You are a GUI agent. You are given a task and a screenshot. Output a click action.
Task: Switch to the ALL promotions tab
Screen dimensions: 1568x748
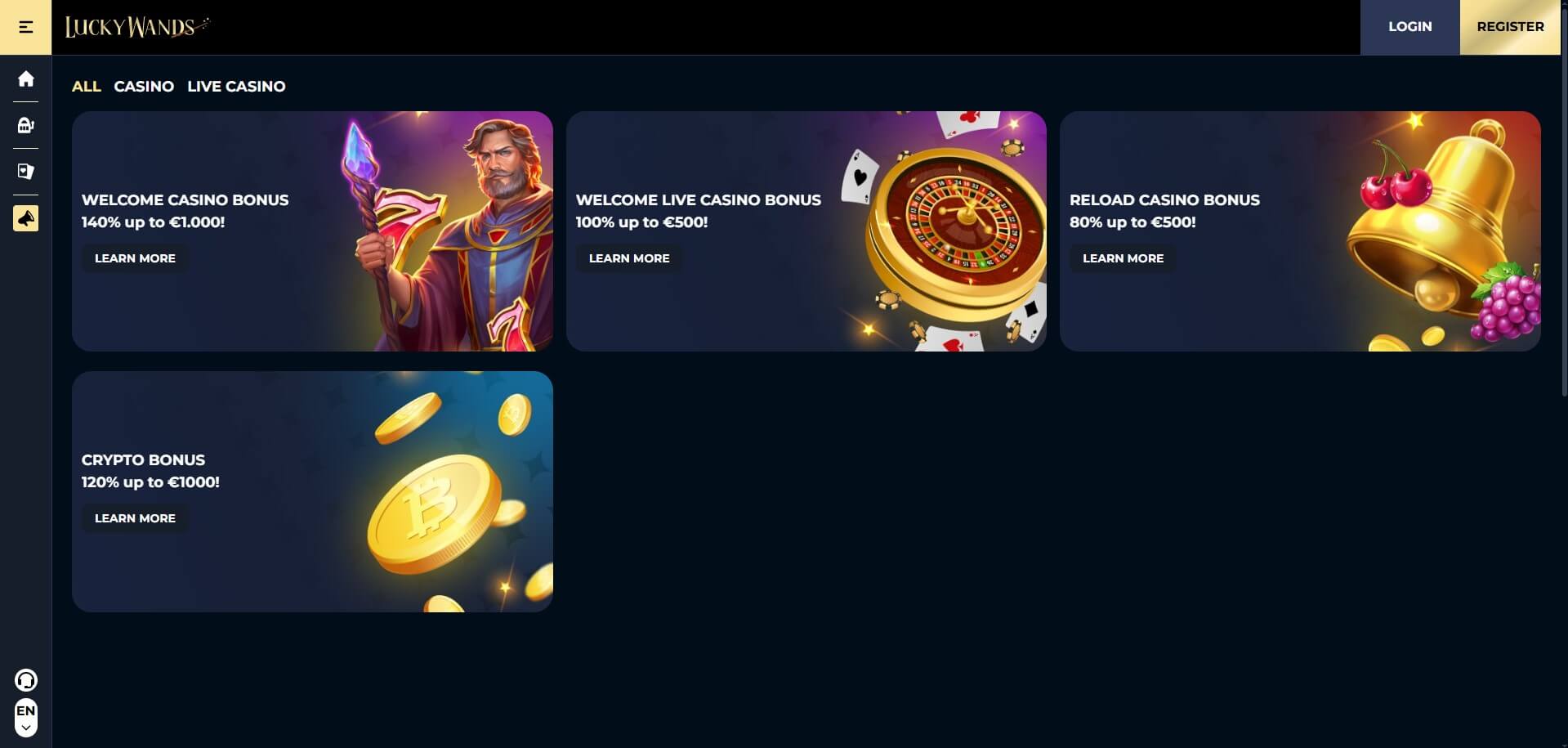coord(87,86)
